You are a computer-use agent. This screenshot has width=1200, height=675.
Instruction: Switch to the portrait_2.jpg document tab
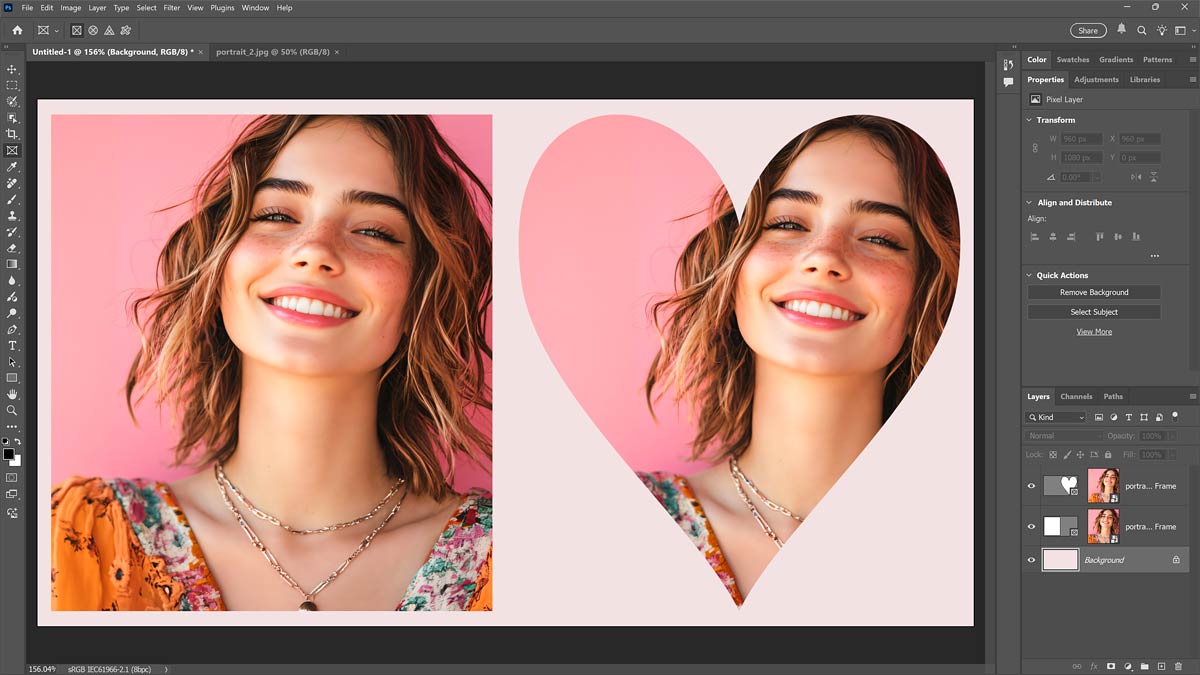pyautogui.click(x=272, y=52)
